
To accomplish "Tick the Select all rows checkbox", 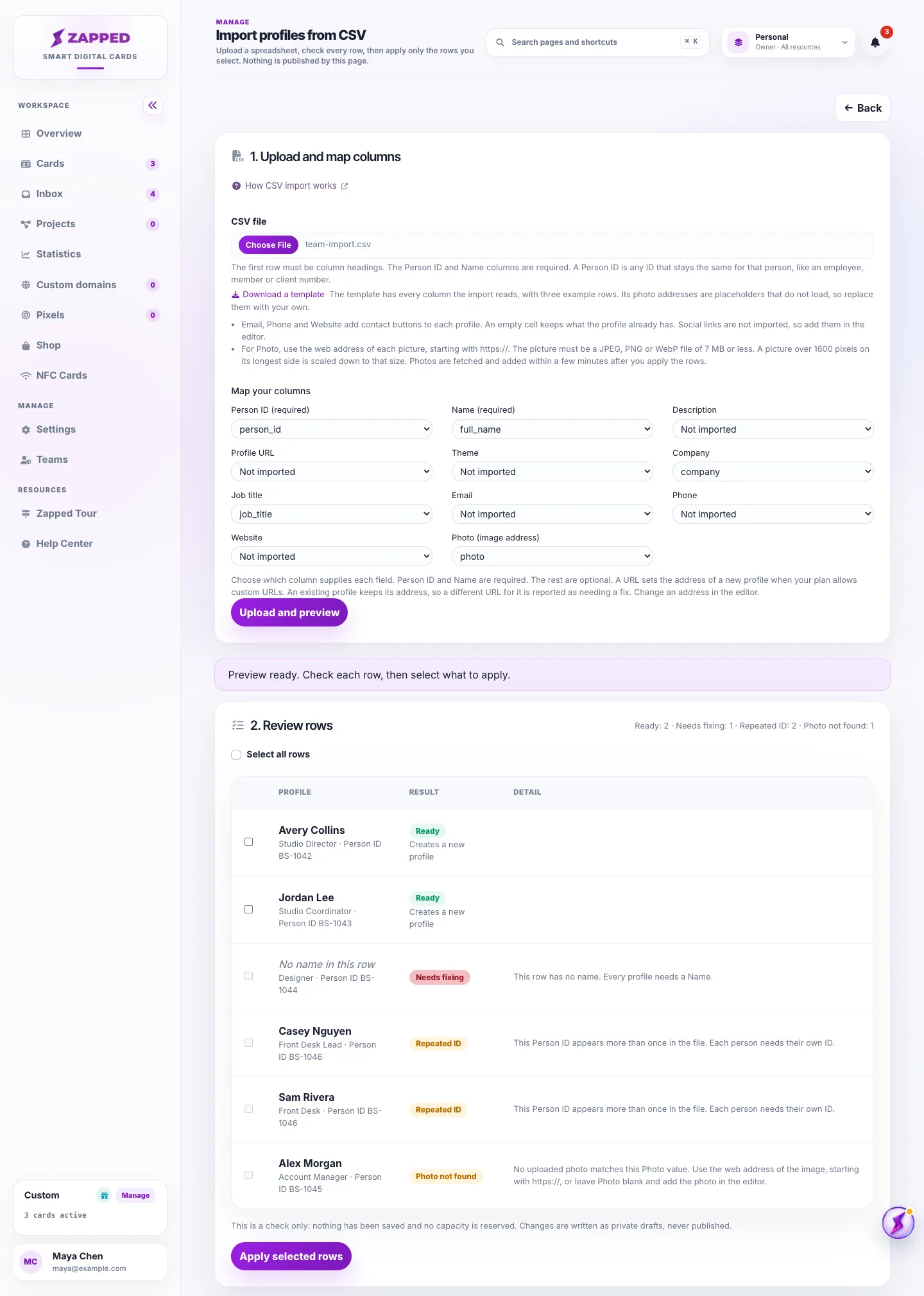I will pos(236,755).
